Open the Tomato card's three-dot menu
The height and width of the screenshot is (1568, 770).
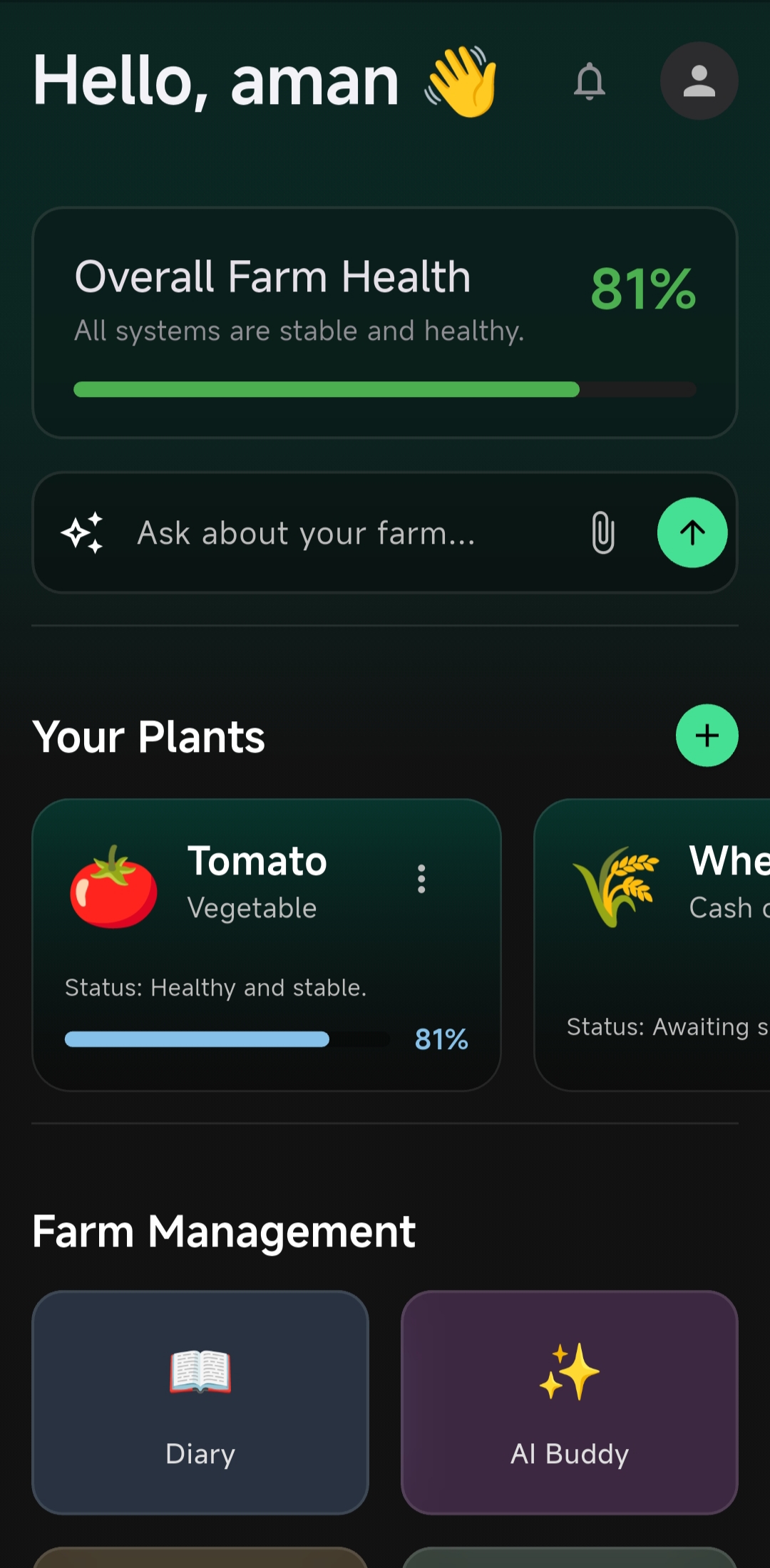pyautogui.click(x=421, y=879)
